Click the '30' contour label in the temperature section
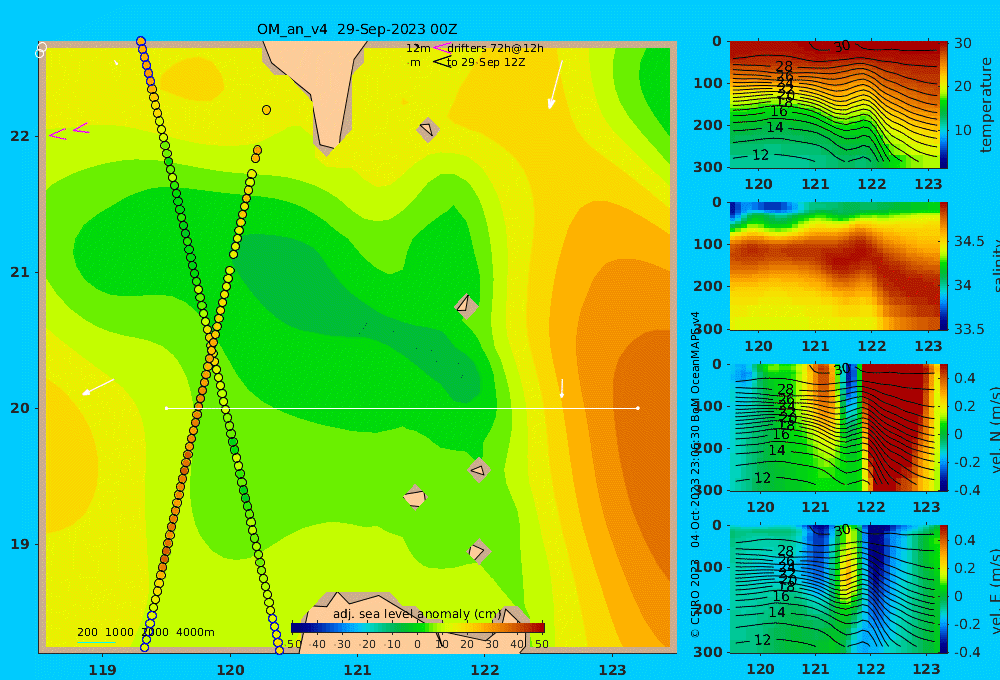The height and width of the screenshot is (680, 1000). 842,46
